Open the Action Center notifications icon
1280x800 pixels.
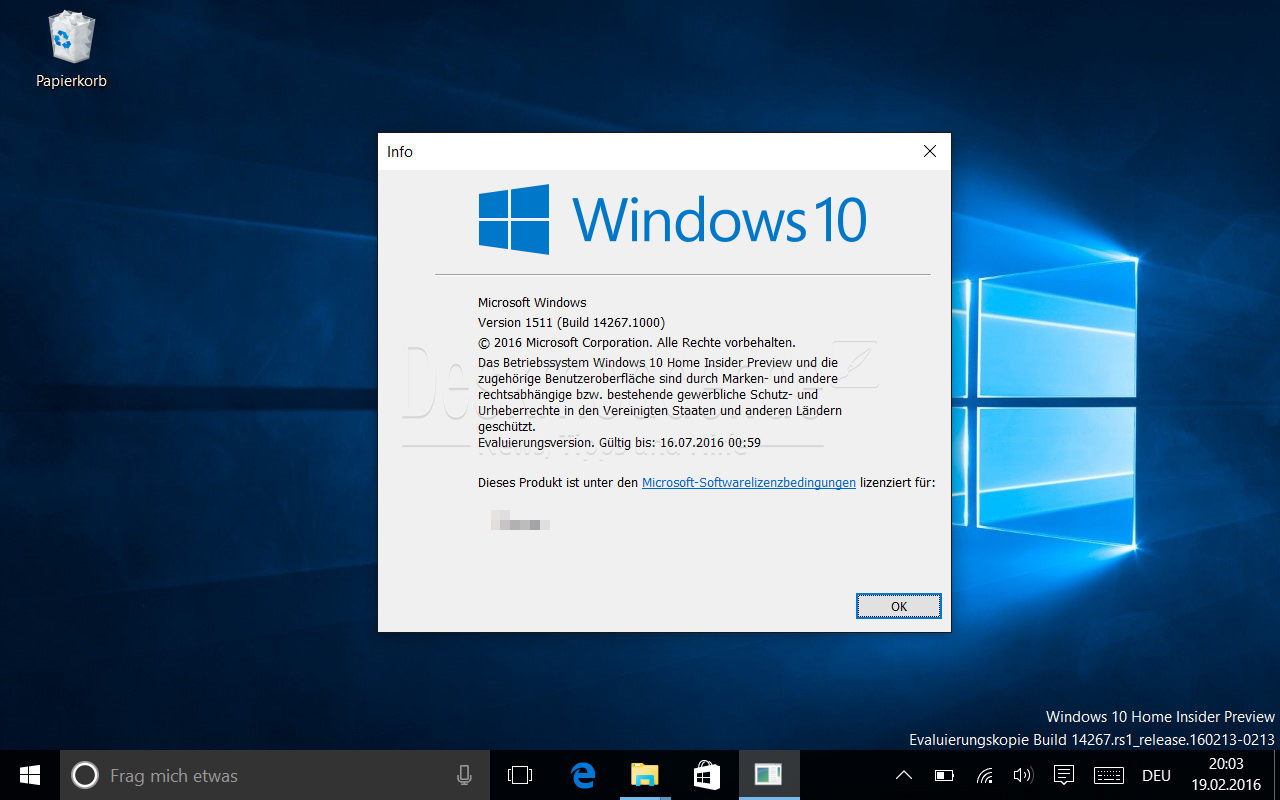pyautogui.click(x=1064, y=775)
